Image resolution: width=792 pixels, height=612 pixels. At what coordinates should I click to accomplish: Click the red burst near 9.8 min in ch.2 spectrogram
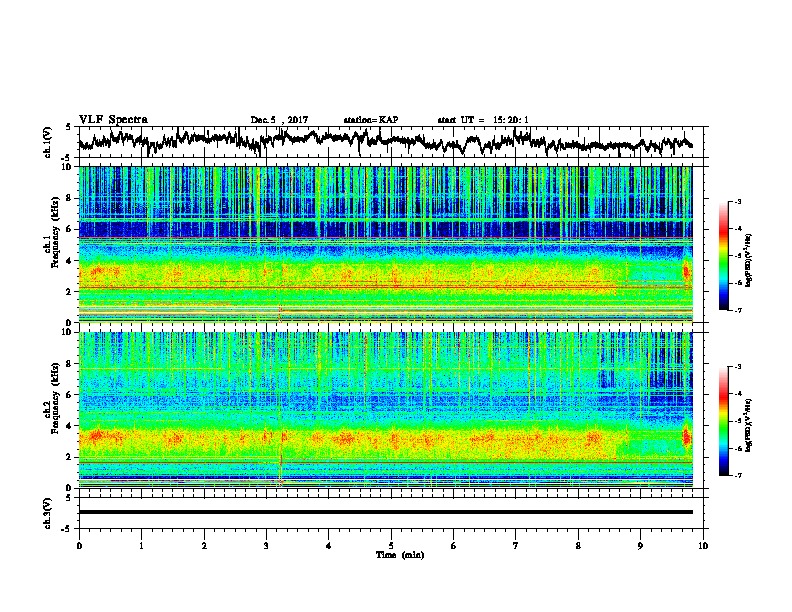click(x=686, y=436)
